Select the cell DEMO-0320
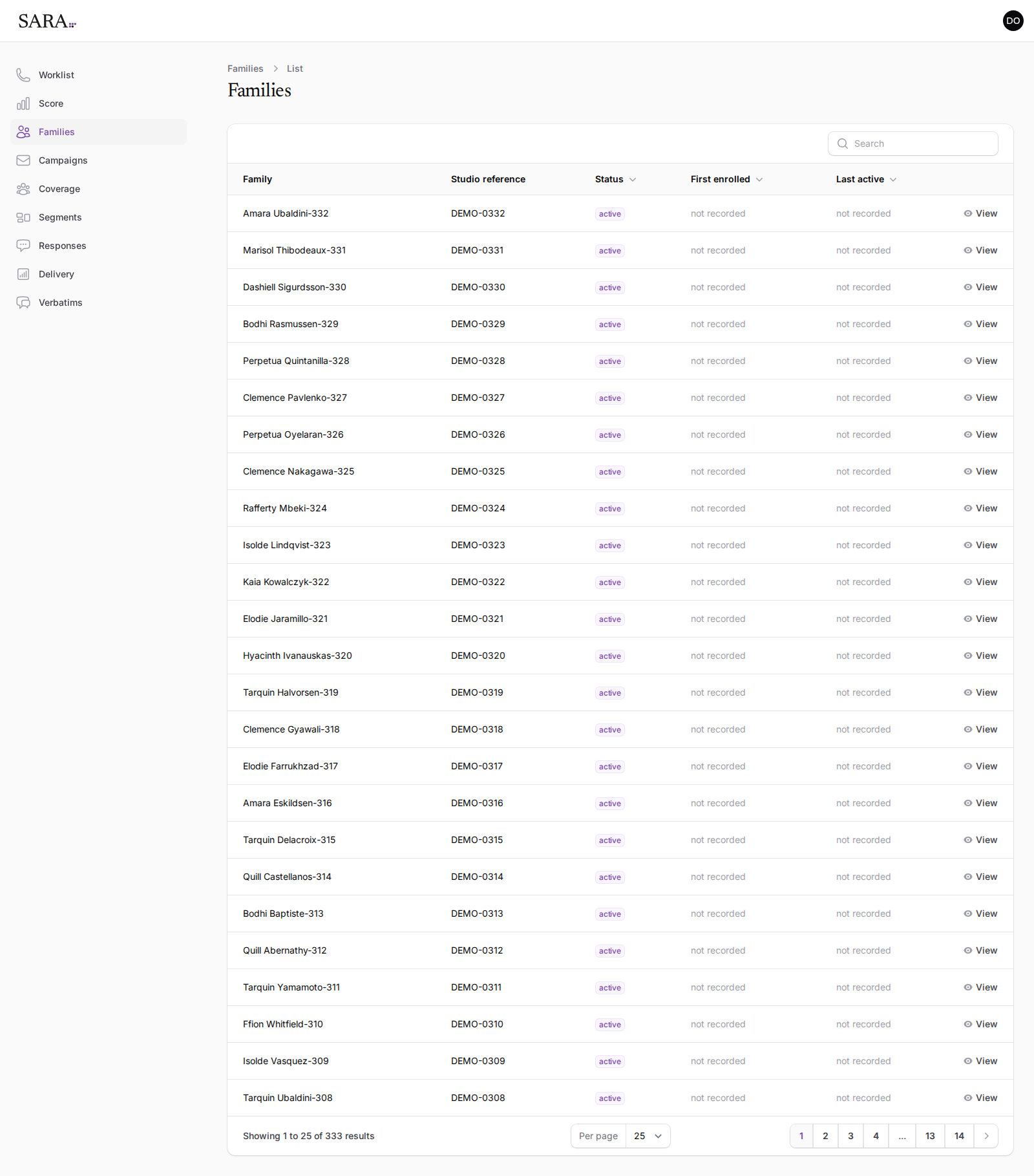Viewport: 1034px width, 1176px height. pyautogui.click(x=478, y=656)
